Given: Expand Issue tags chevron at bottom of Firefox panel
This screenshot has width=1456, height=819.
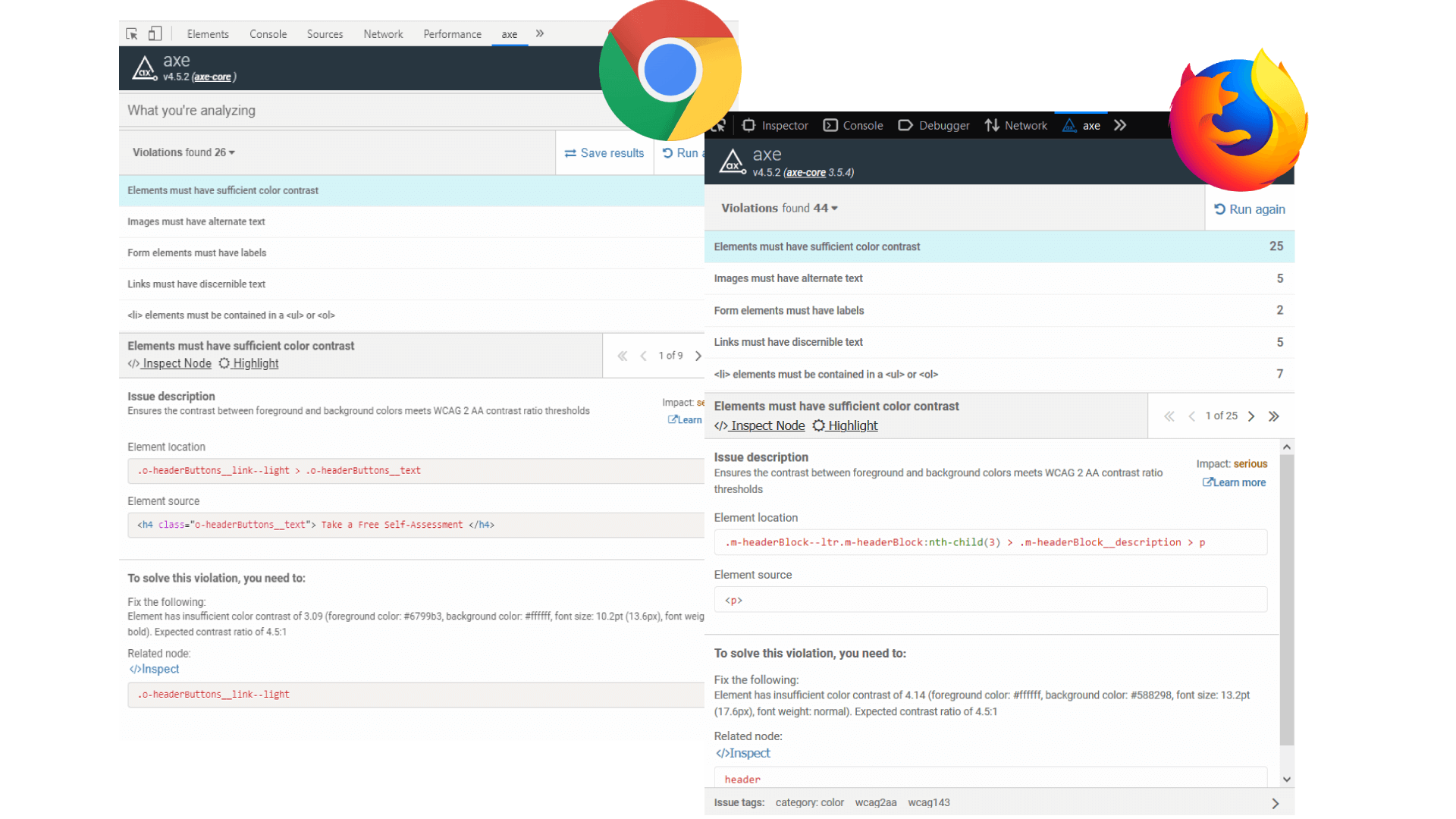Looking at the screenshot, I should point(1276,803).
